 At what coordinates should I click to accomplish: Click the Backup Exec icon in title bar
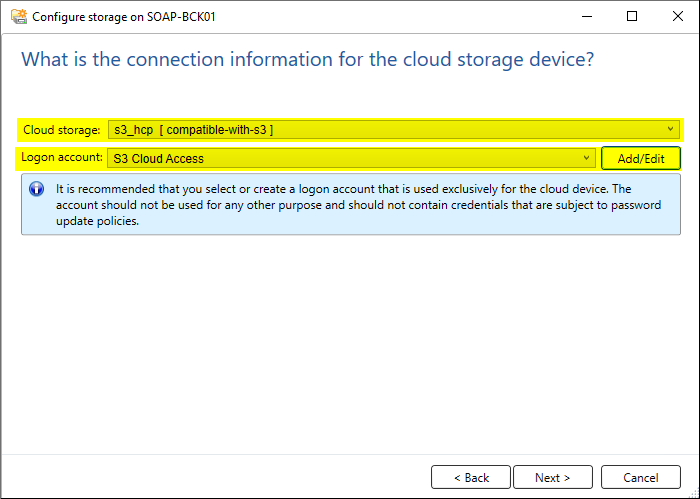[19, 17]
